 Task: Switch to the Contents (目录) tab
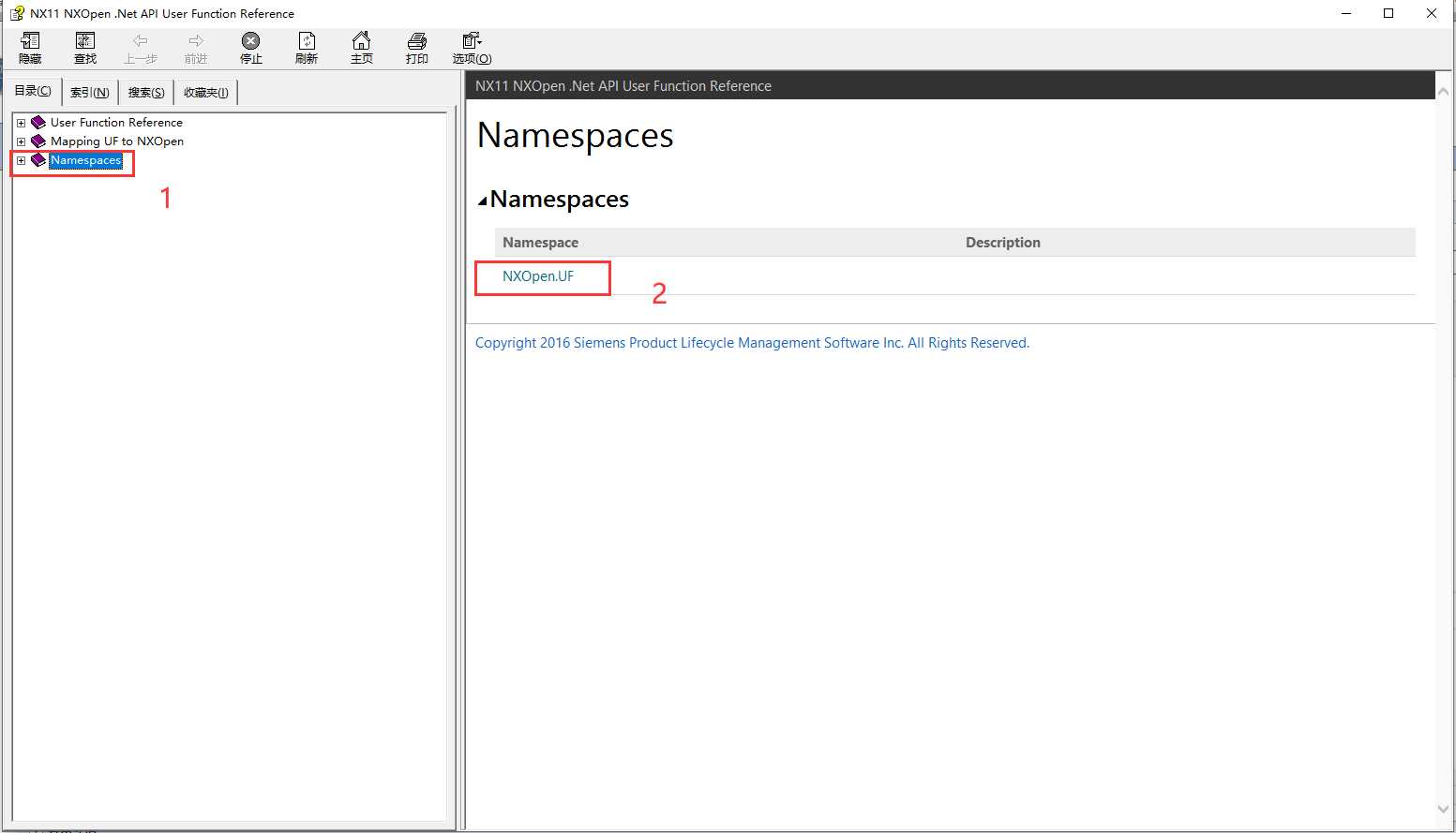tap(34, 91)
